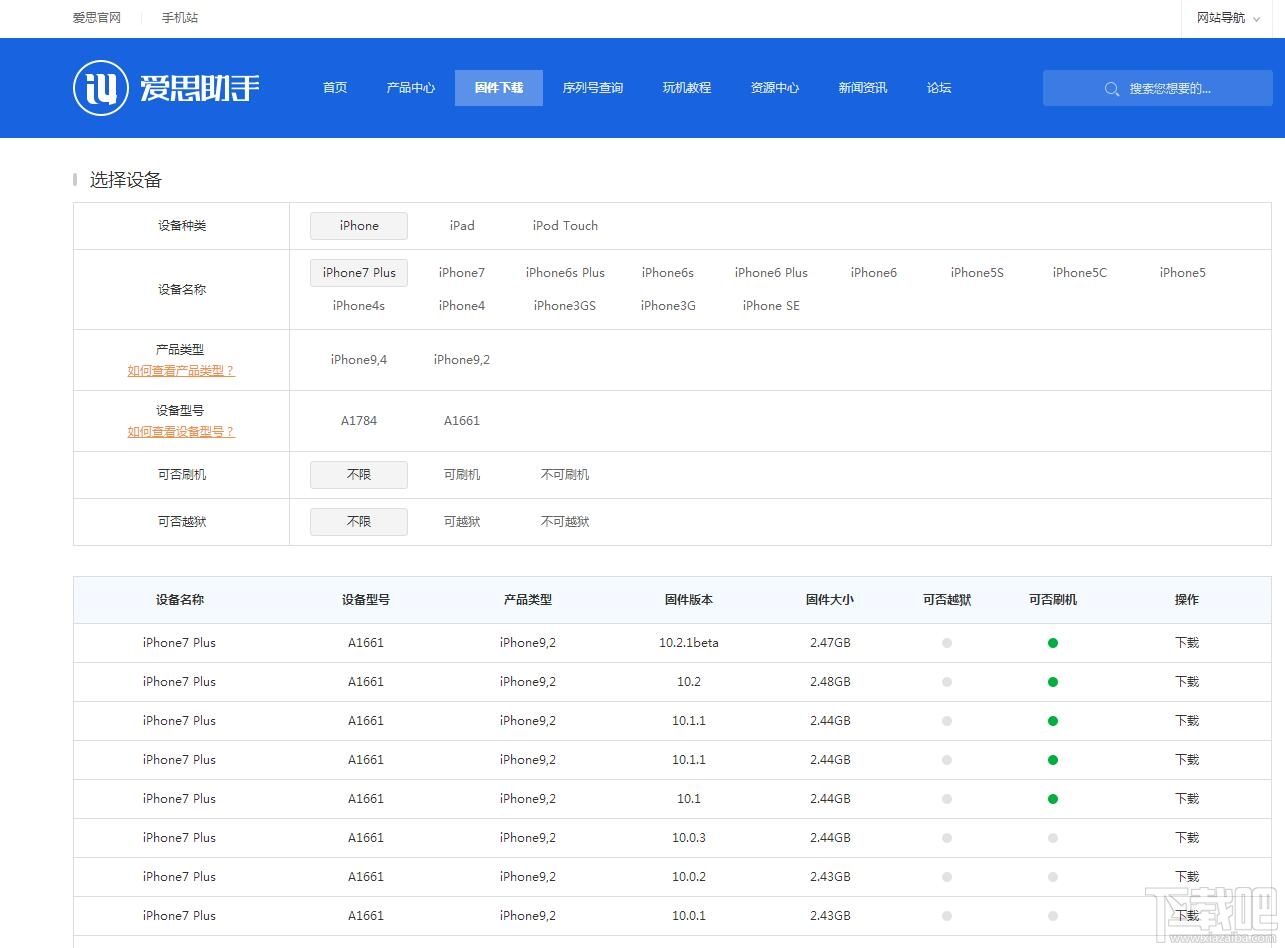Filter firmware by 不可刷机
Viewport: 1285px width, 948px height.
click(565, 475)
